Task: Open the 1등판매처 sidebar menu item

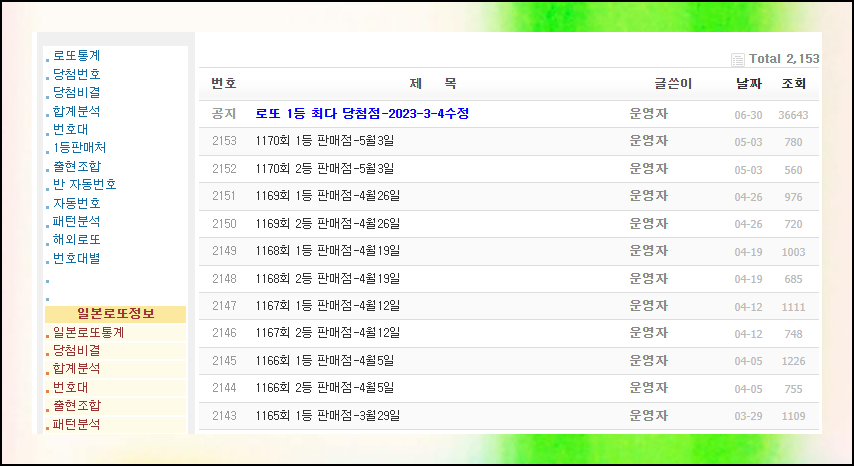Action: click(80, 148)
